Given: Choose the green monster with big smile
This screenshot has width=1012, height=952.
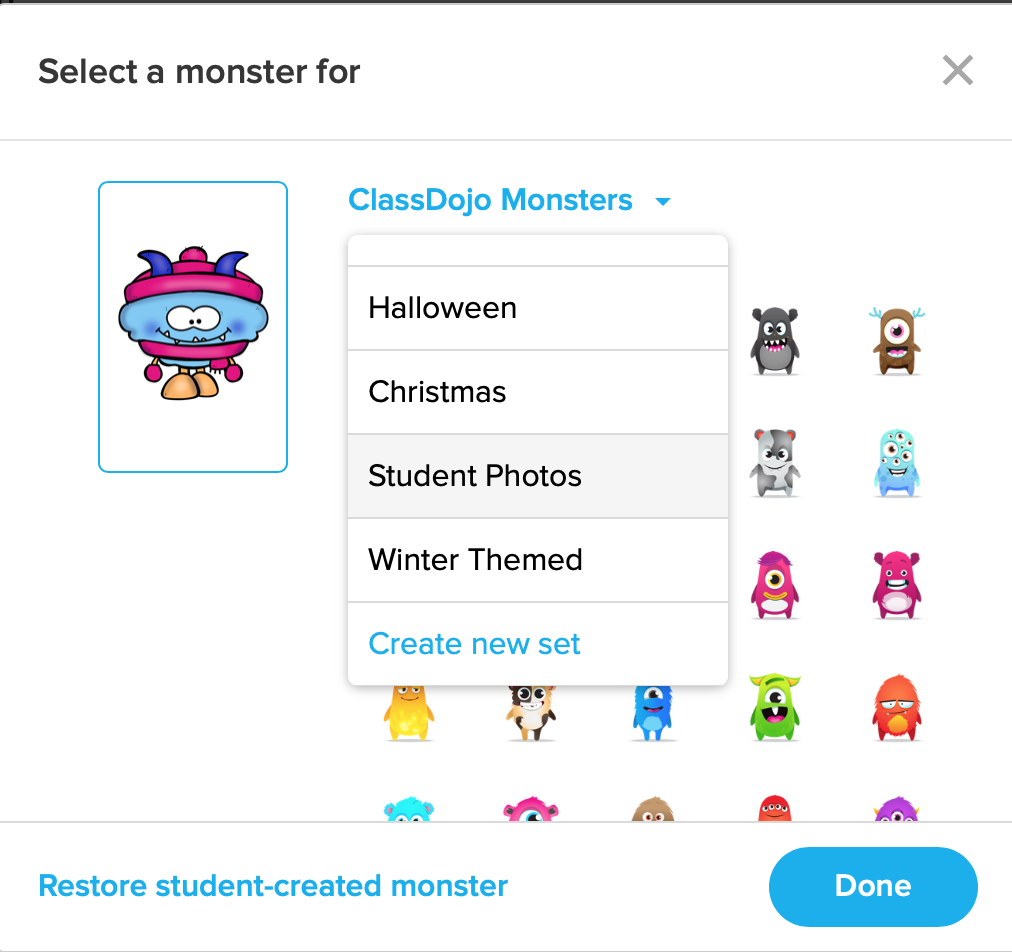Looking at the screenshot, I should 775,707.
